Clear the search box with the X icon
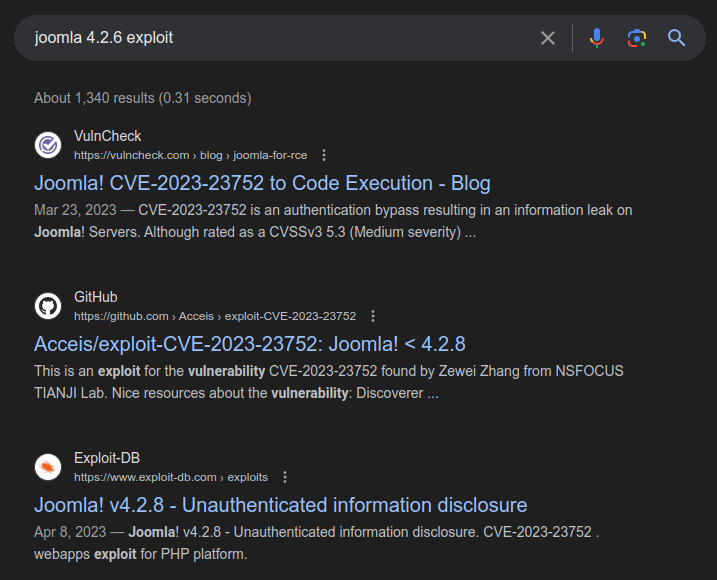The width and height of the screenshot is (717, 580). [548, 38]
